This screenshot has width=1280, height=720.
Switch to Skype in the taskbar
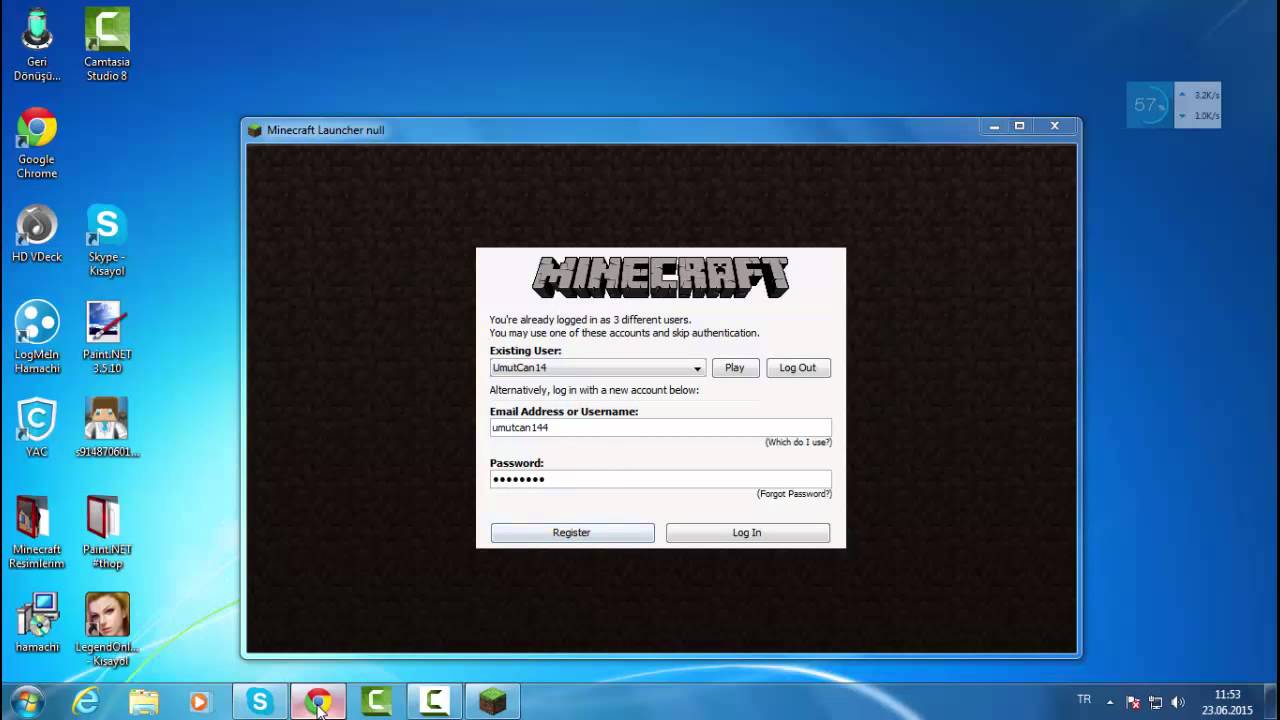[260, 701]
